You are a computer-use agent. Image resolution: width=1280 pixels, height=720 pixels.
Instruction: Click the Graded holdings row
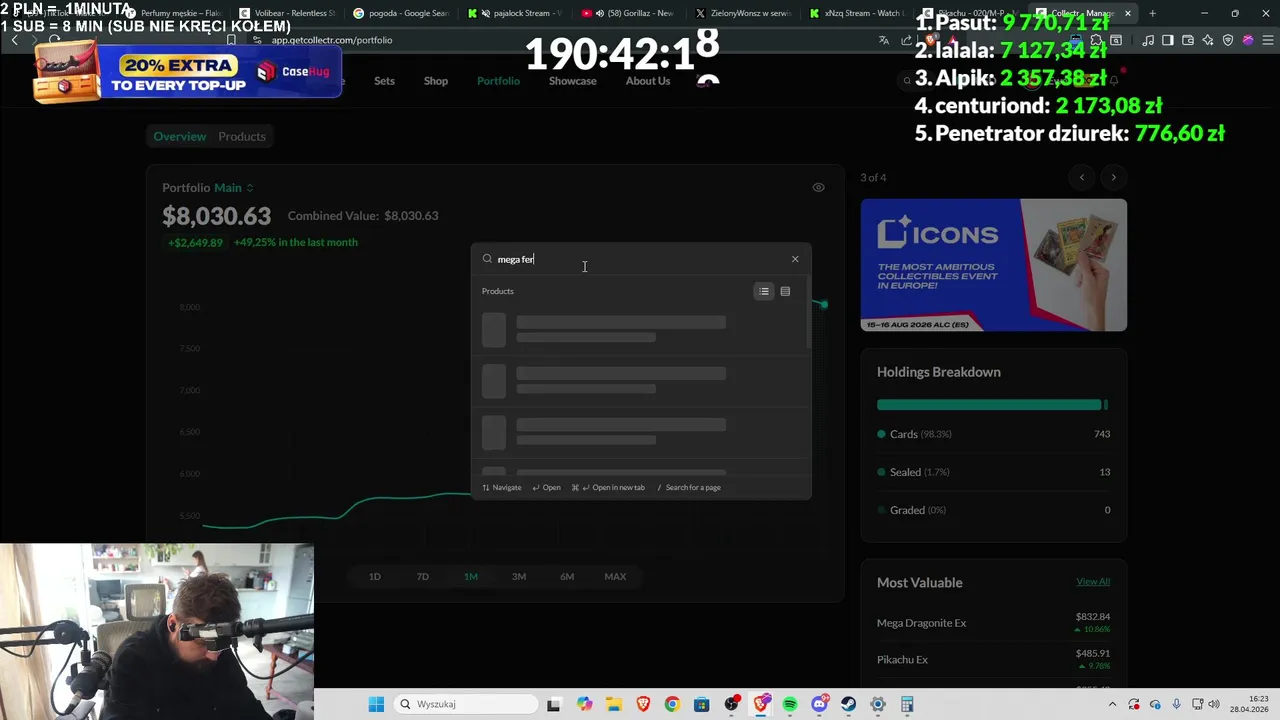tap(993, 510)
